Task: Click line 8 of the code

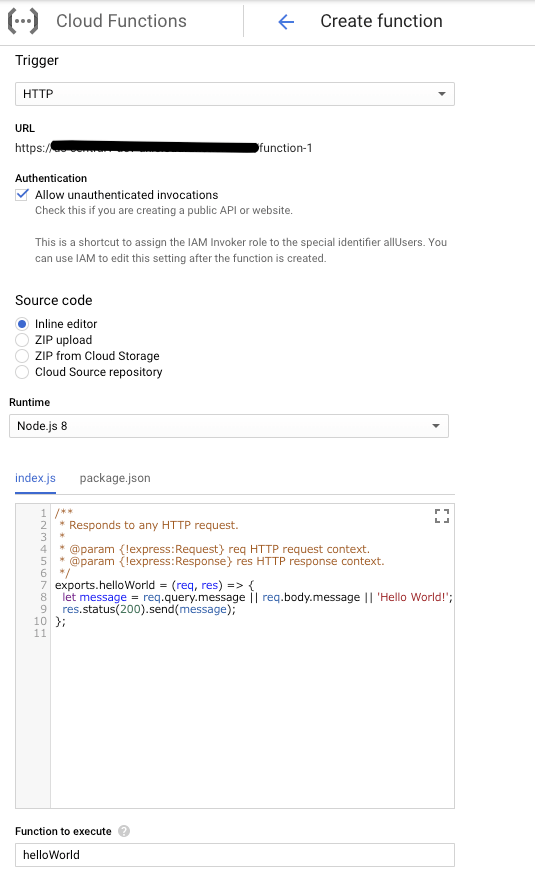Action: pyautogui.click(x=257, y=597)
